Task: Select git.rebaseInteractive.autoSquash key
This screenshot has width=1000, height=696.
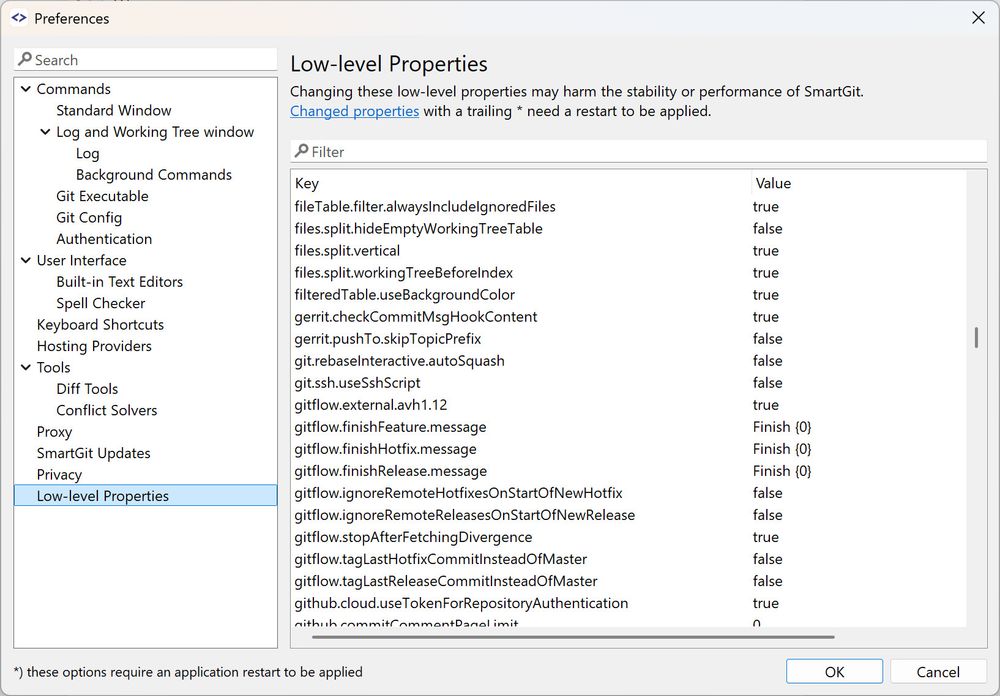Action: coord(399,360)
